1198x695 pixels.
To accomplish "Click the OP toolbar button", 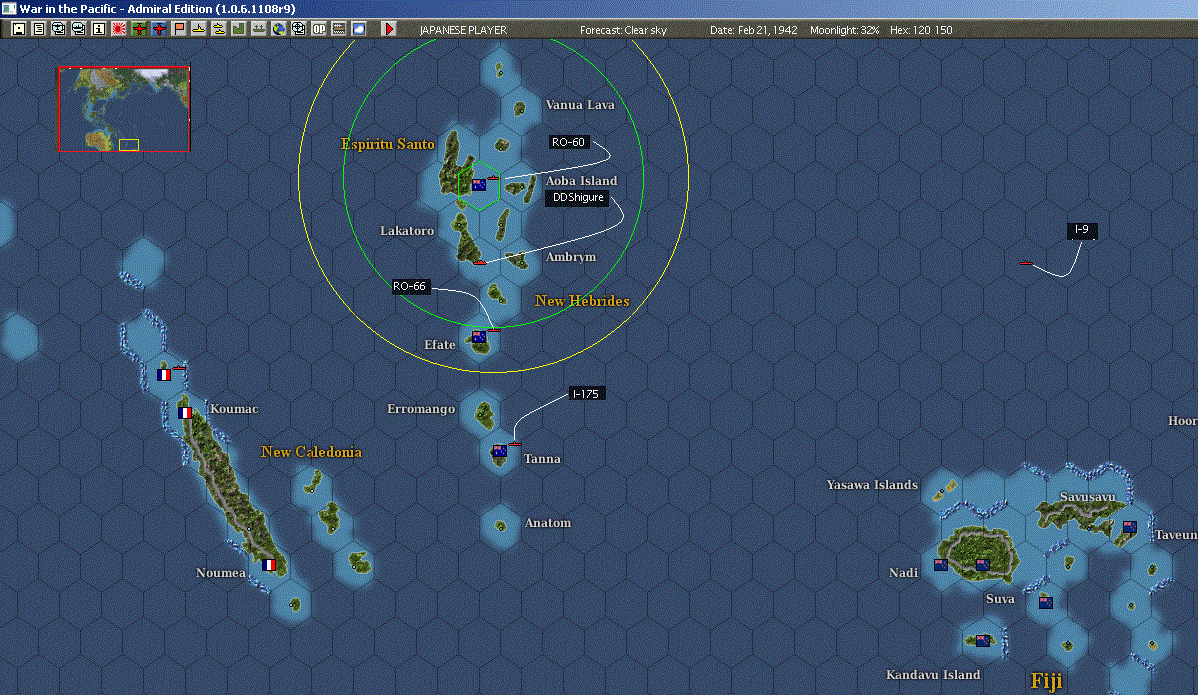I will [319, 29].
